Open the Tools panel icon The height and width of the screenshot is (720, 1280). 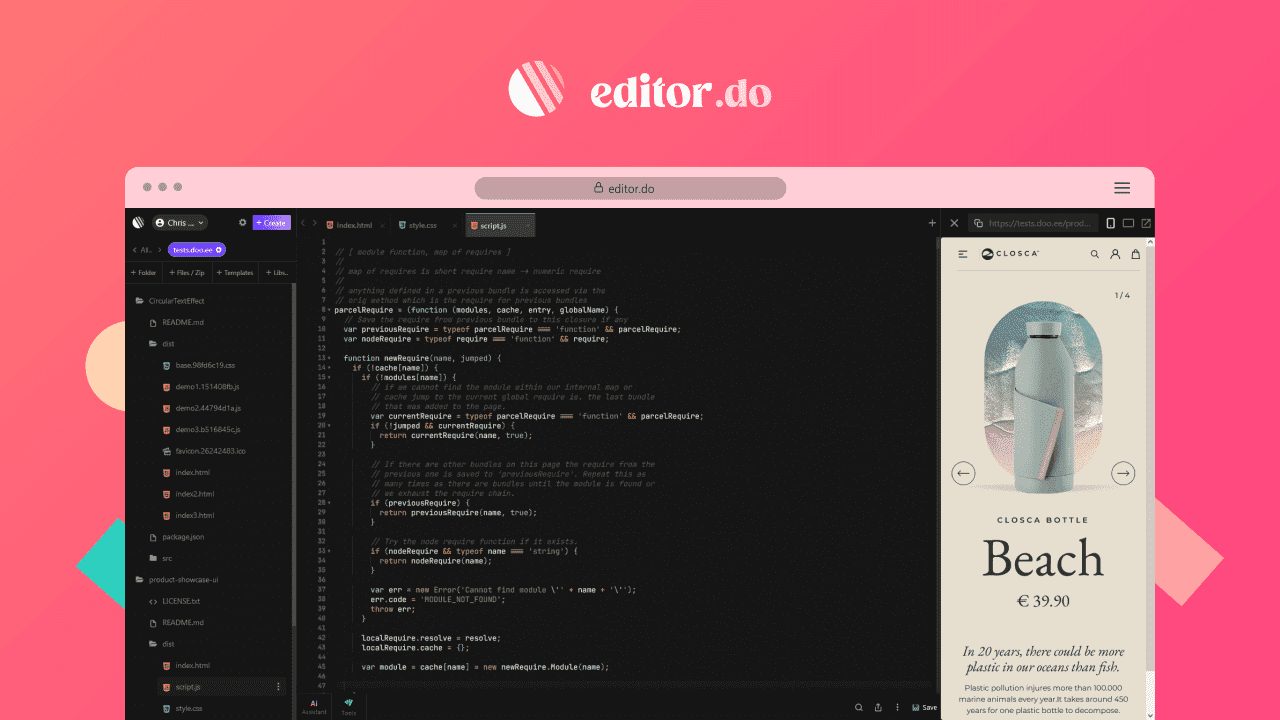(x=349, y=706)
